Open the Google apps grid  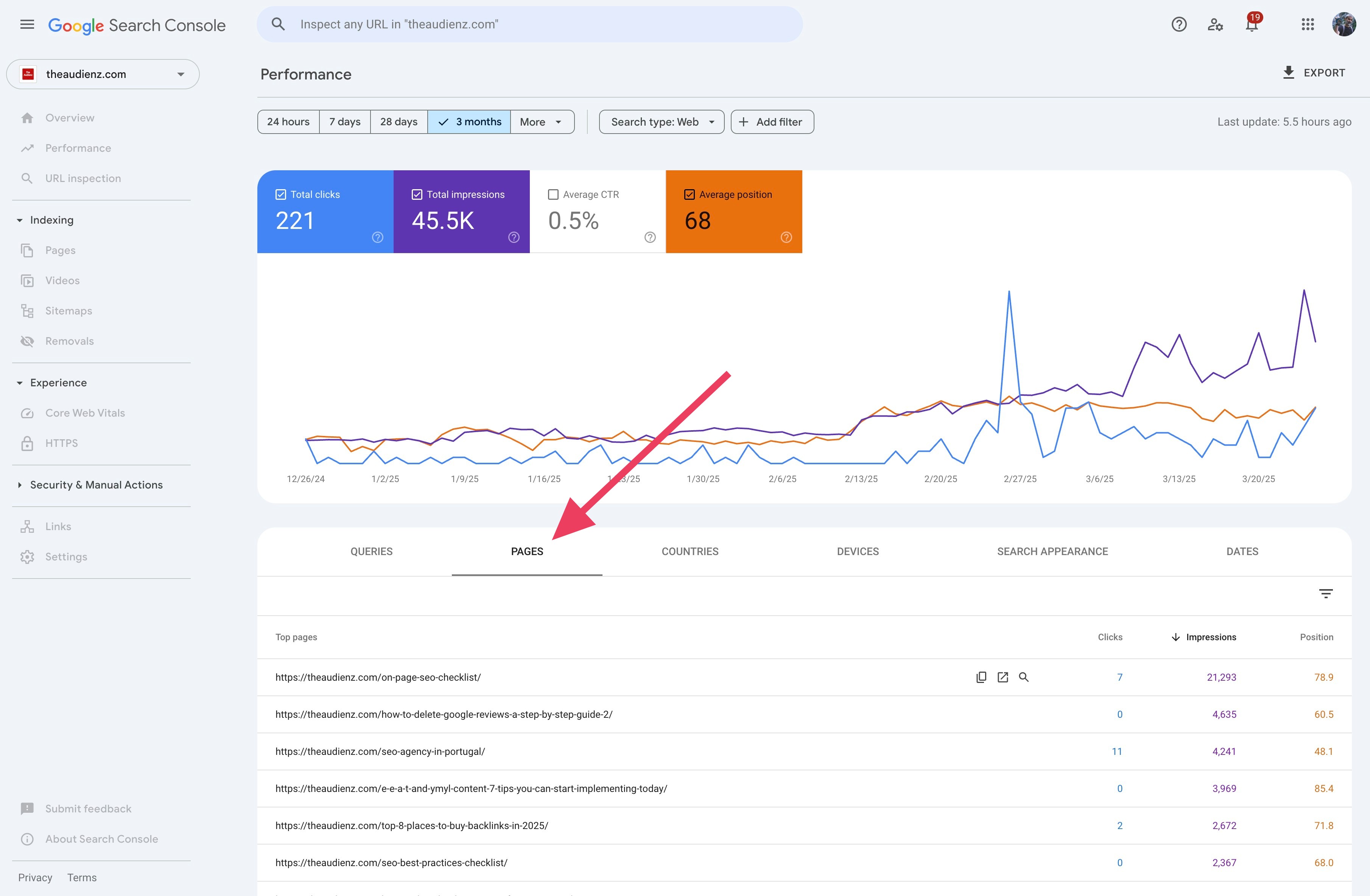(x=1308, y=24)
